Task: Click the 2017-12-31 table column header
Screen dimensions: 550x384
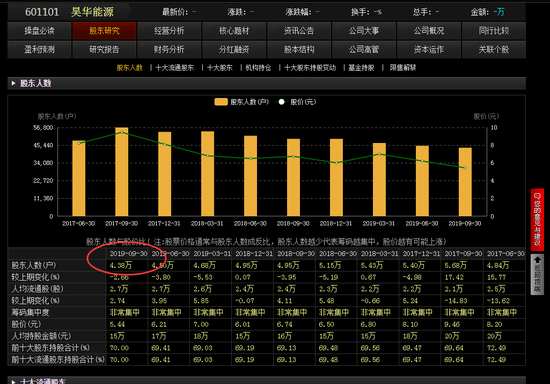Action: [421, 254]
